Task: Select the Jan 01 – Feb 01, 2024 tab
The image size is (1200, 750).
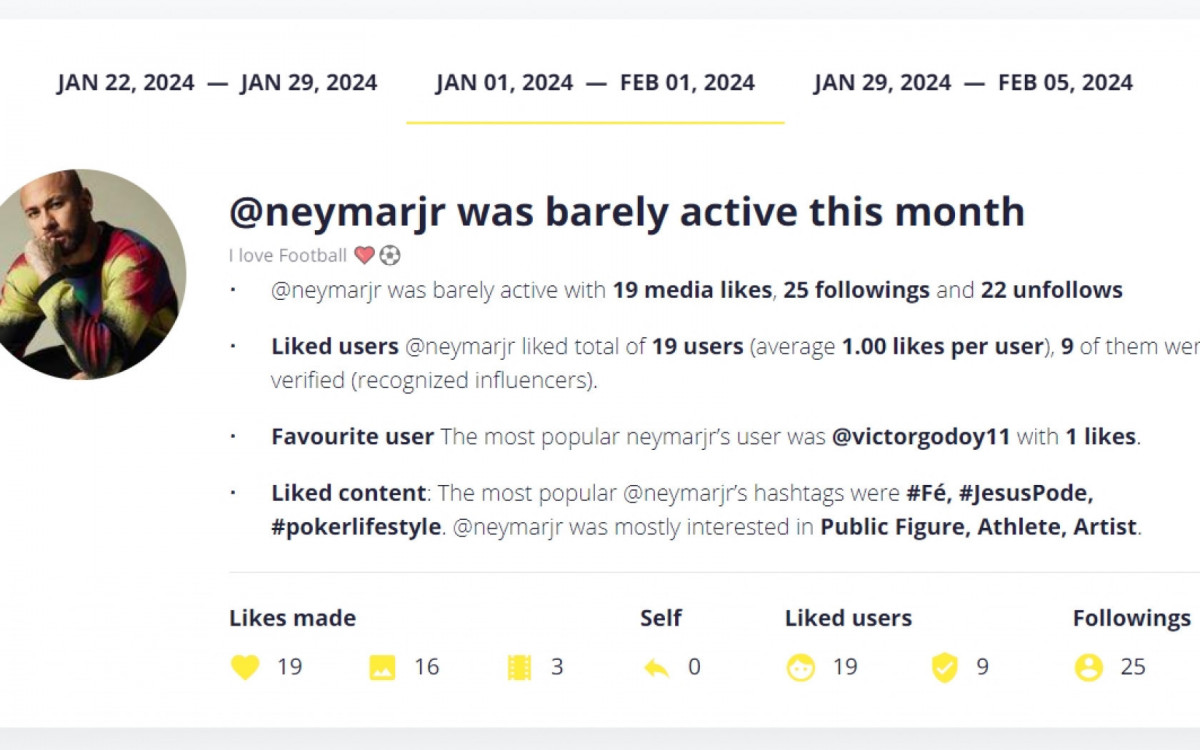Action: [595, 83]
